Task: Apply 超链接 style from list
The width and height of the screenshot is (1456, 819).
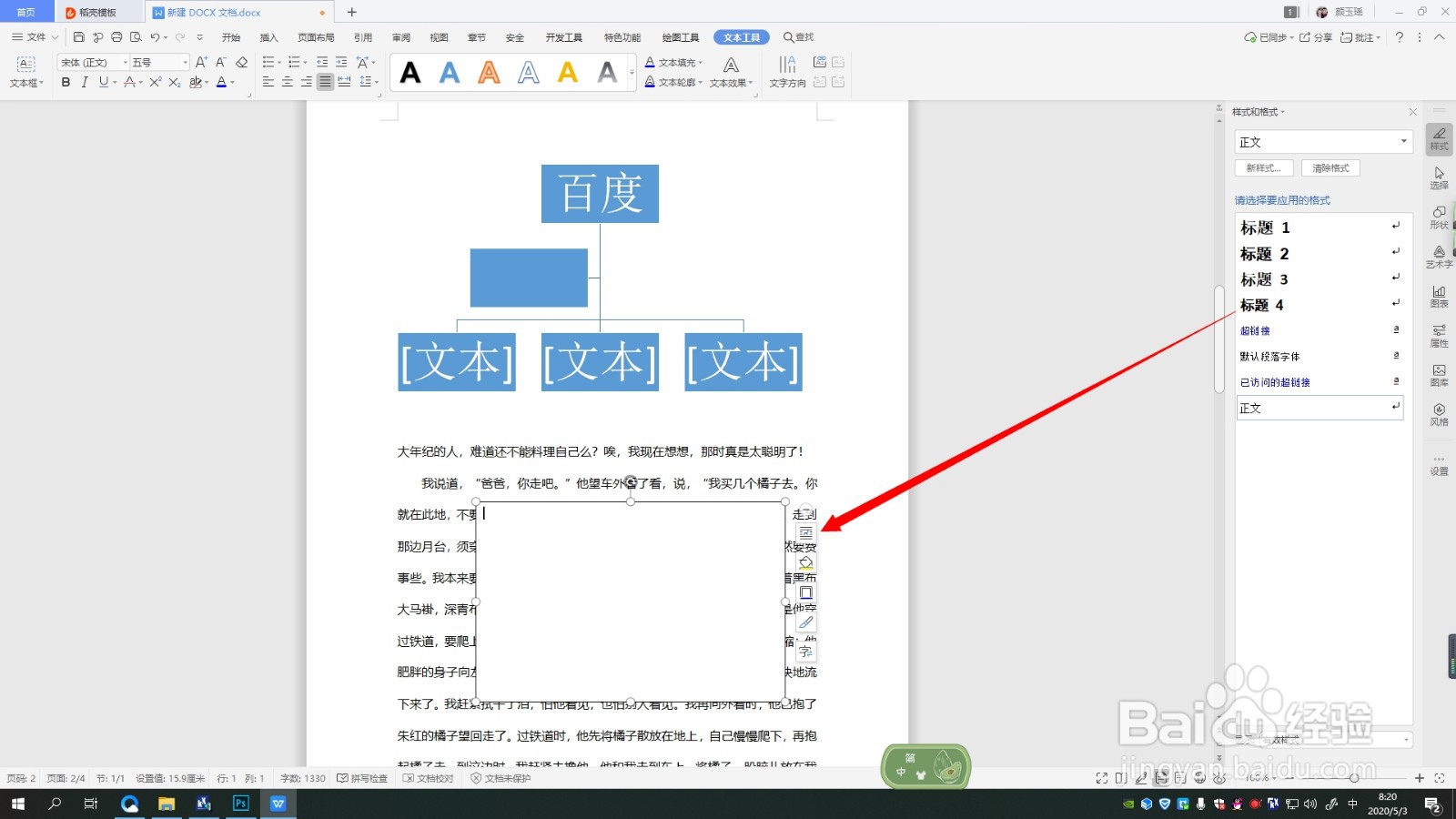Action: click(x=1319, y=330)
